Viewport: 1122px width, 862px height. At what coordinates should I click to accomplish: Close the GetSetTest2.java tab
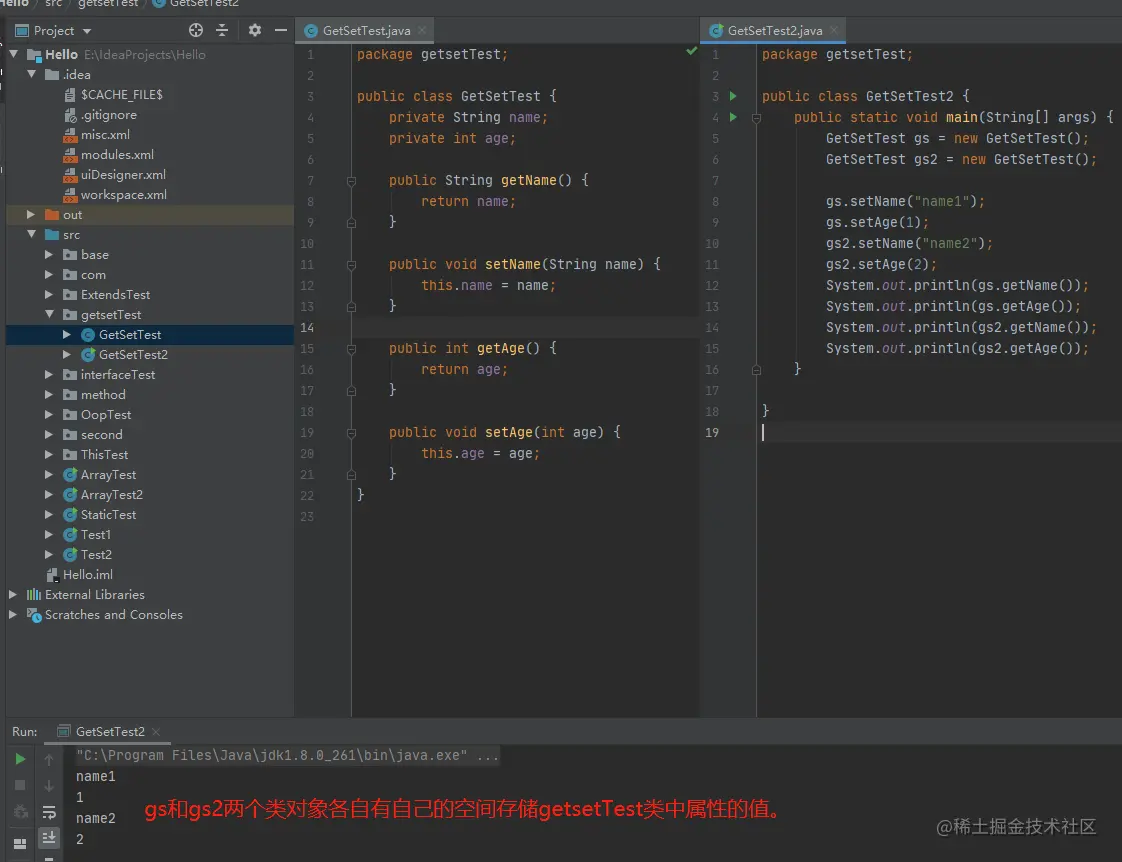[x=834, y=31]
